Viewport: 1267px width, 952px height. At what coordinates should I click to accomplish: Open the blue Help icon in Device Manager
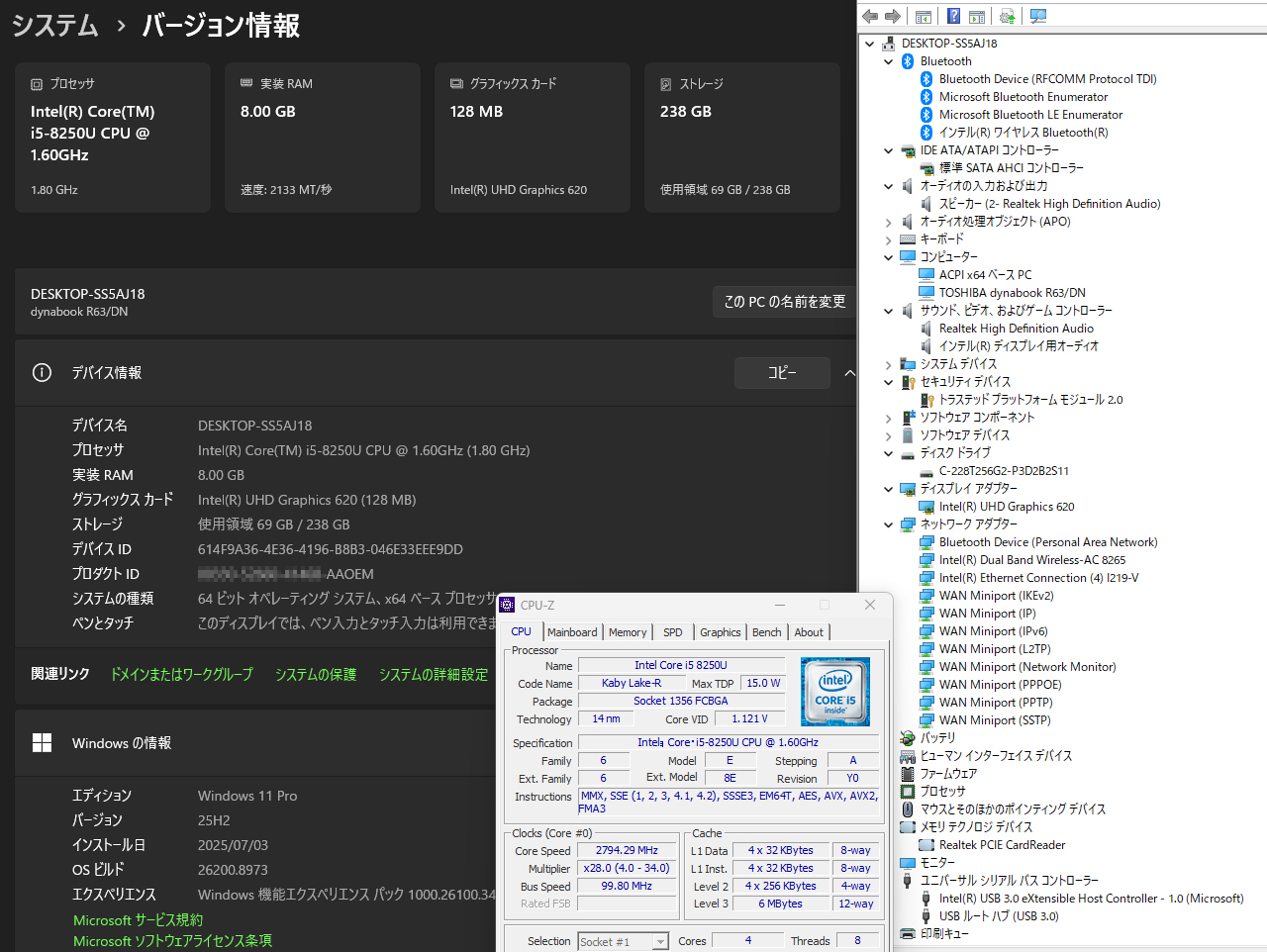point(953,16)
